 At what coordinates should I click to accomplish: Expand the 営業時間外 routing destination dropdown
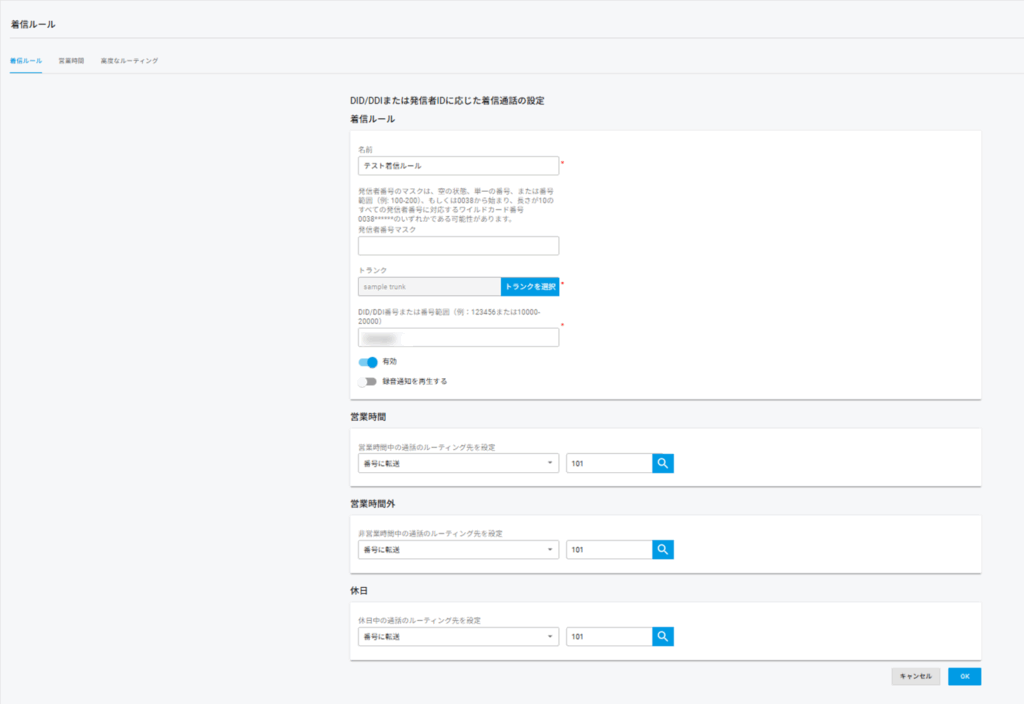[x=458, y=549]
